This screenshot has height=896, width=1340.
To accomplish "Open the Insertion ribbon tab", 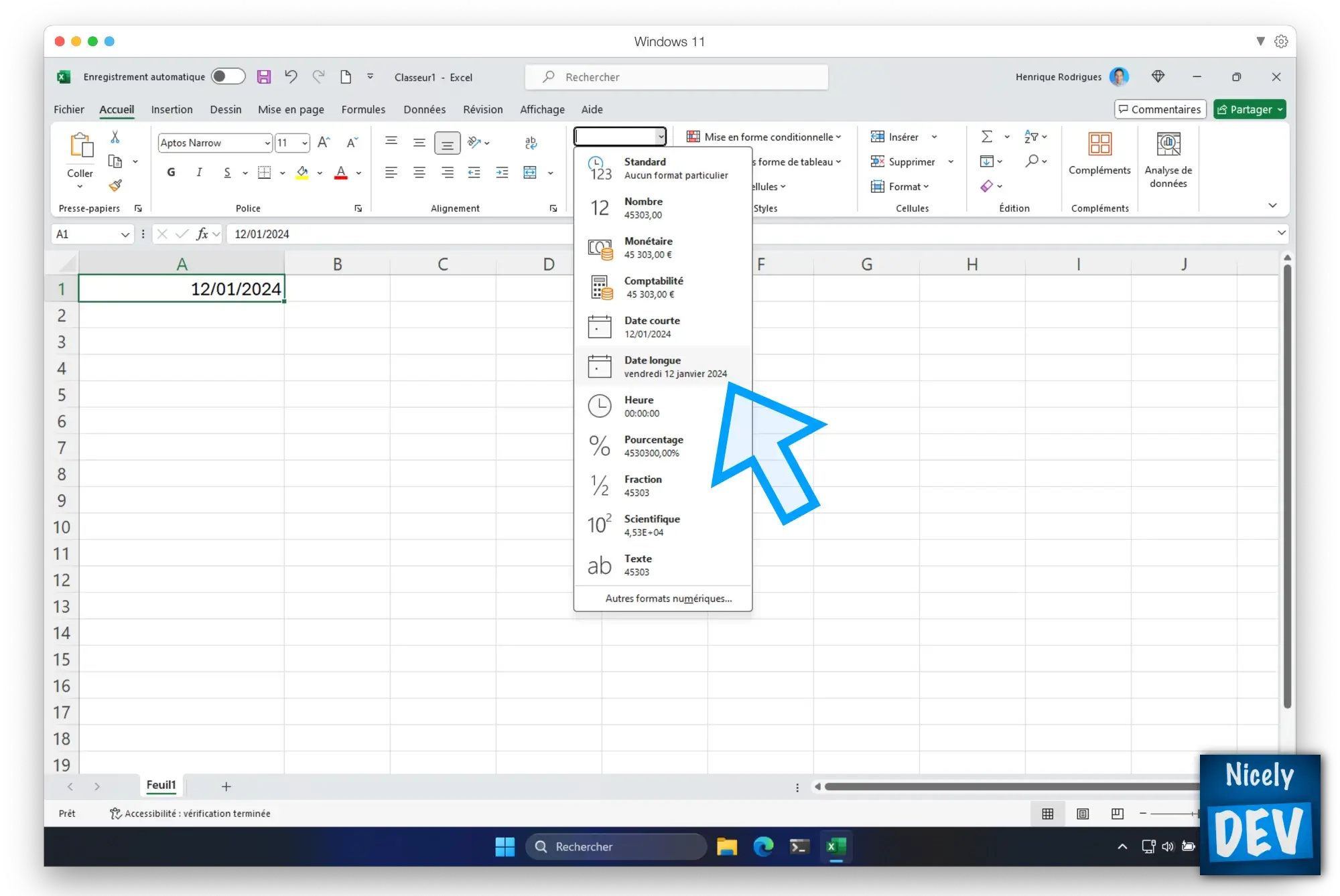I will tap(172, 109).
